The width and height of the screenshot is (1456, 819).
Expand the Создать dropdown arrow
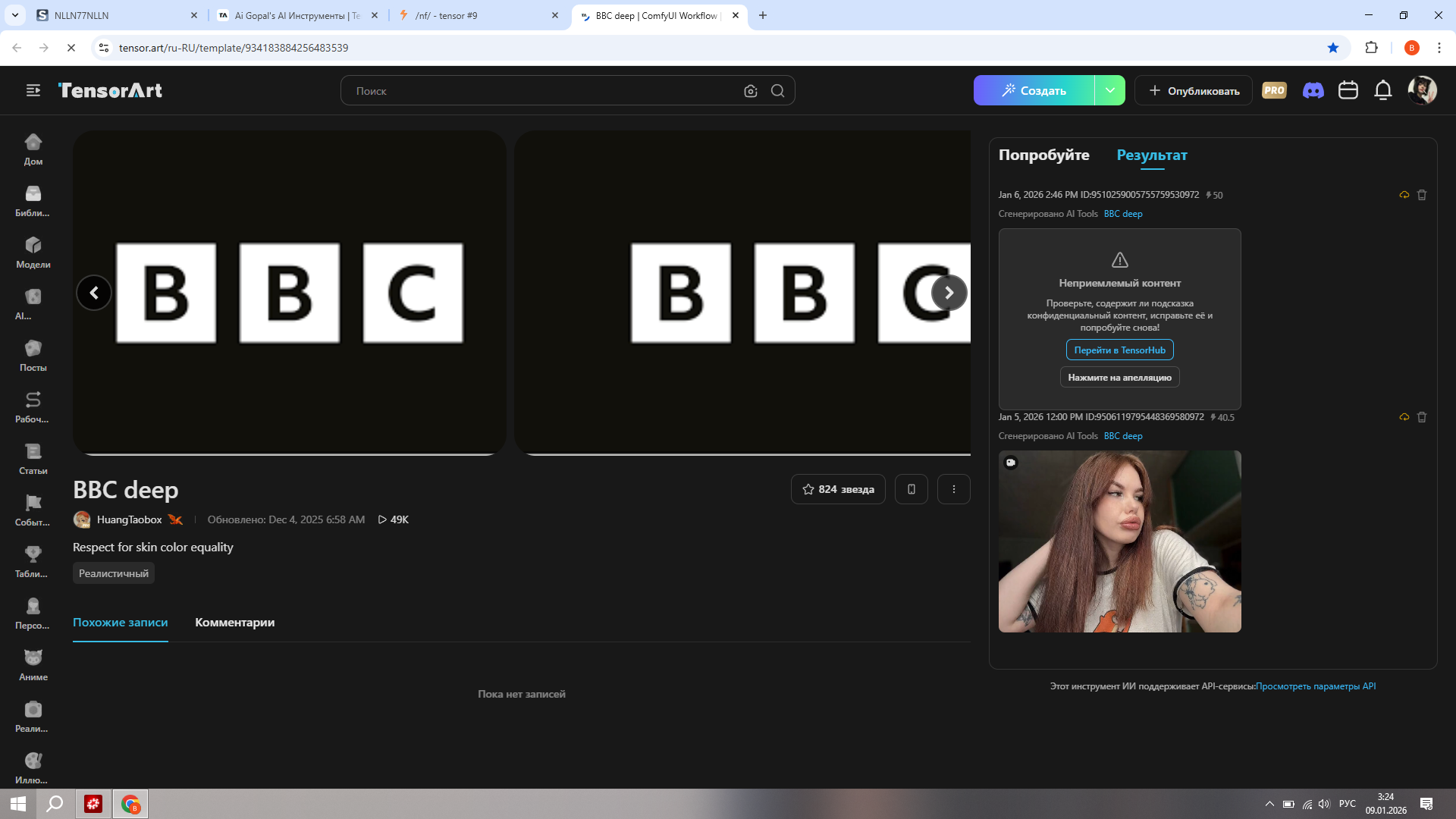[1109, 90]
